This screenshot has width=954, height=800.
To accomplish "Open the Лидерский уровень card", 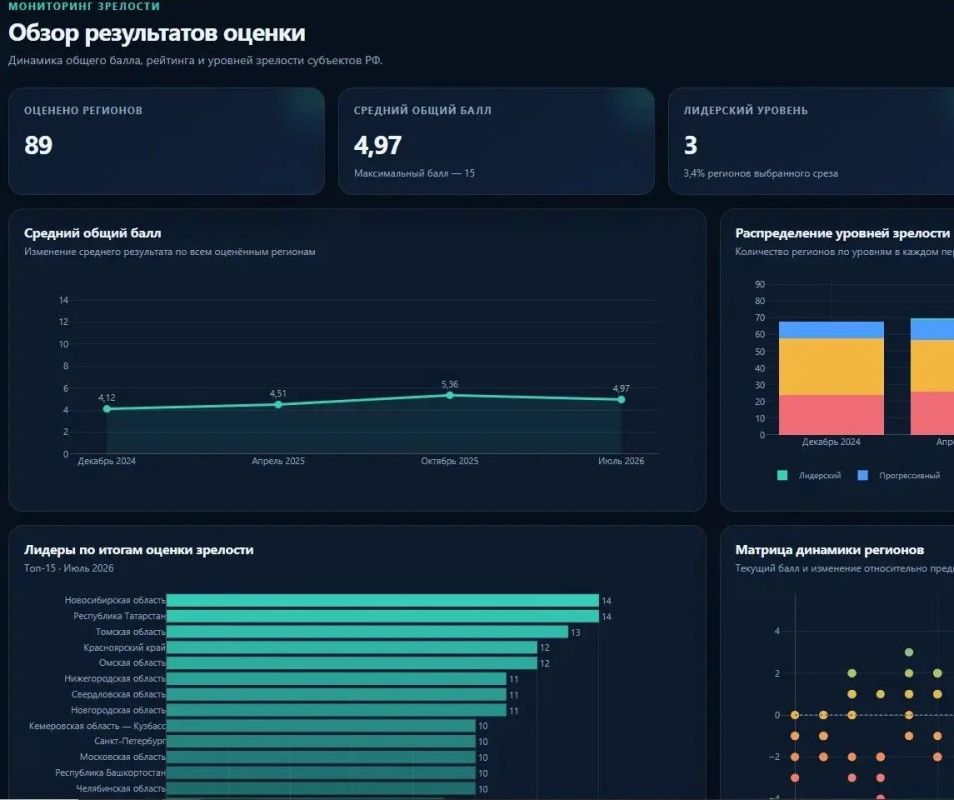I will pyautogui.click(x=811, y=141).
